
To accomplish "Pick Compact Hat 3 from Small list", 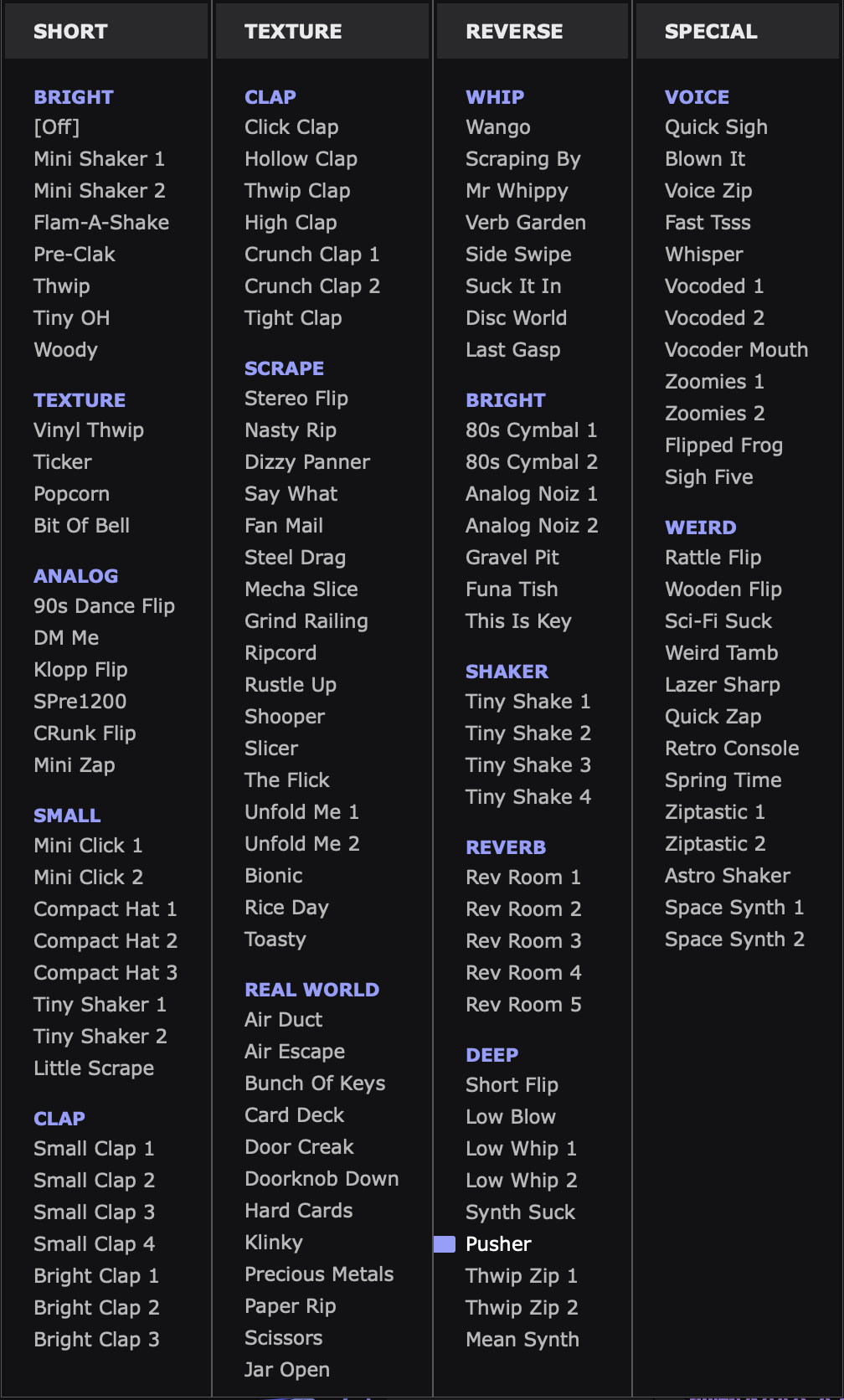I will pyautogui.click(x=105, y=973).
